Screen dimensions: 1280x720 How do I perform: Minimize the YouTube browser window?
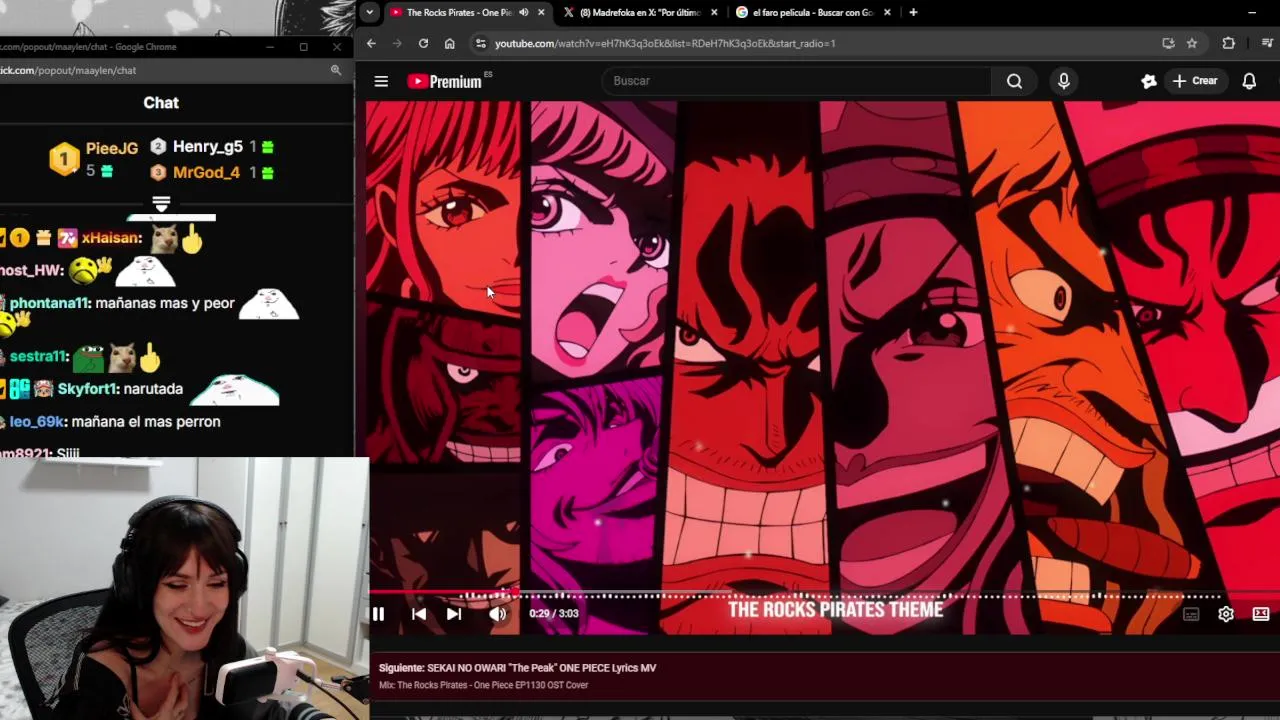[x=1252, y=12]
